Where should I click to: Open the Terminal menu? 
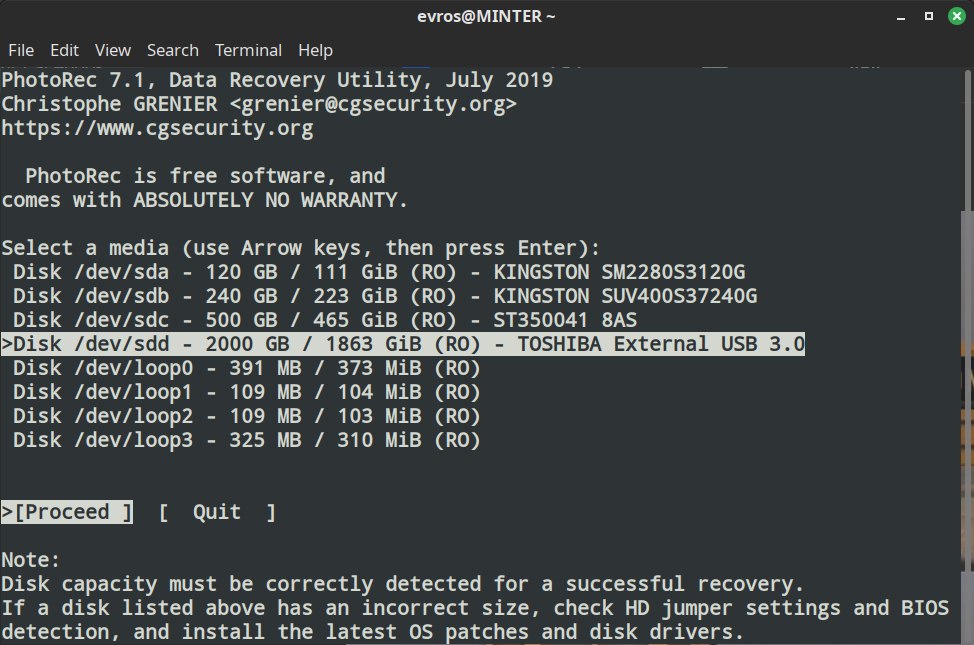[248, 50]
